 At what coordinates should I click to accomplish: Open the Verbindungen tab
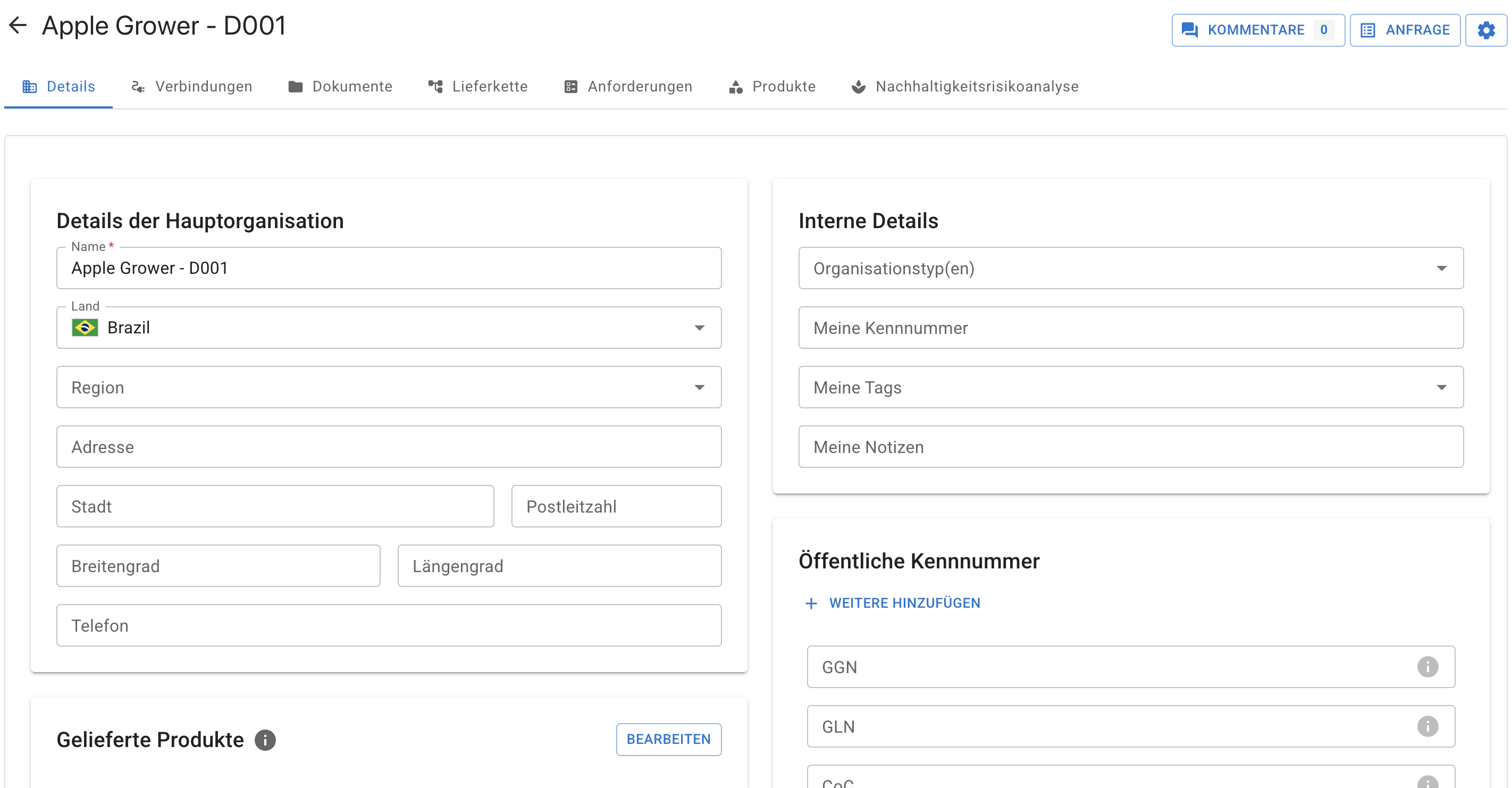[192, 86]
